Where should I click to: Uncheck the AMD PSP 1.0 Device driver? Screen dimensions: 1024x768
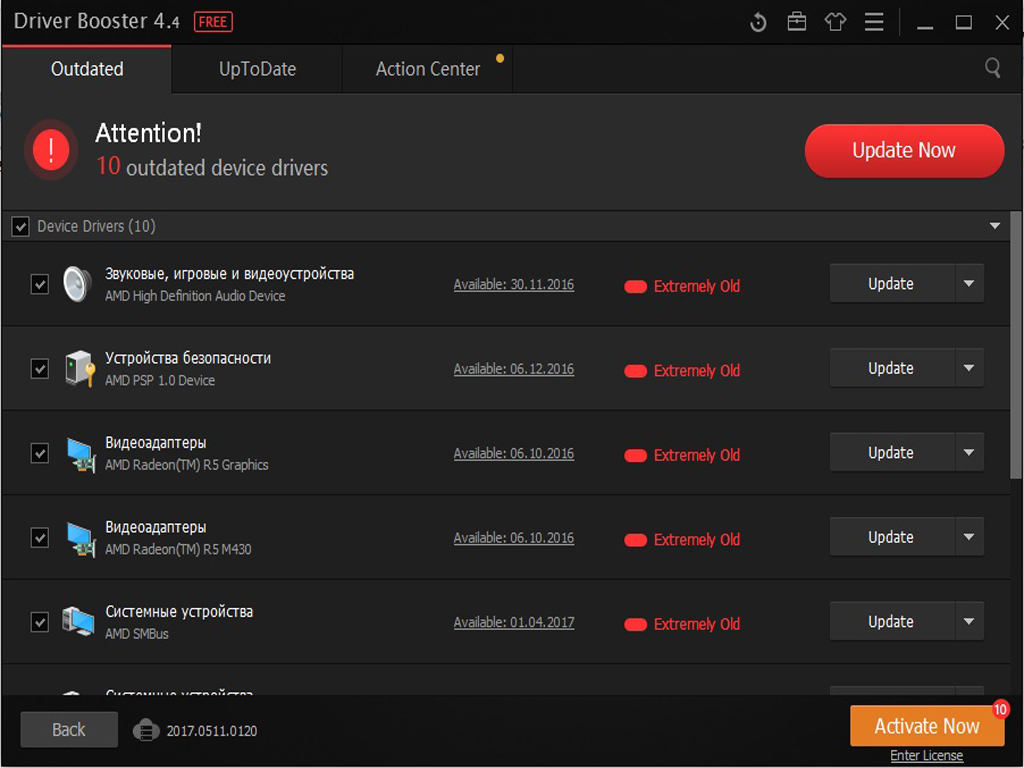(x=39, y=368)
